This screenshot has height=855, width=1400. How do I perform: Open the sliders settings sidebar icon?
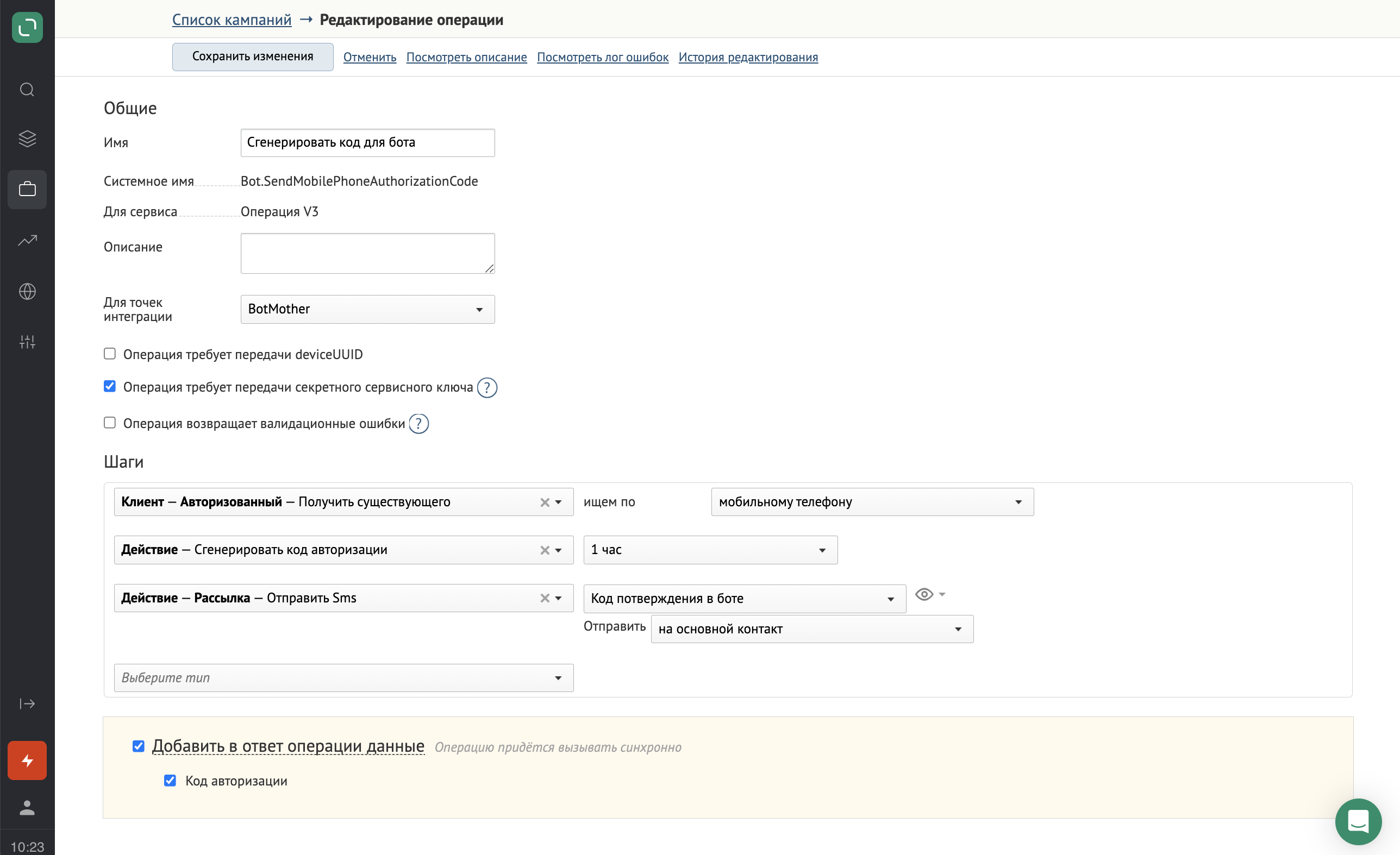(27, 342)
